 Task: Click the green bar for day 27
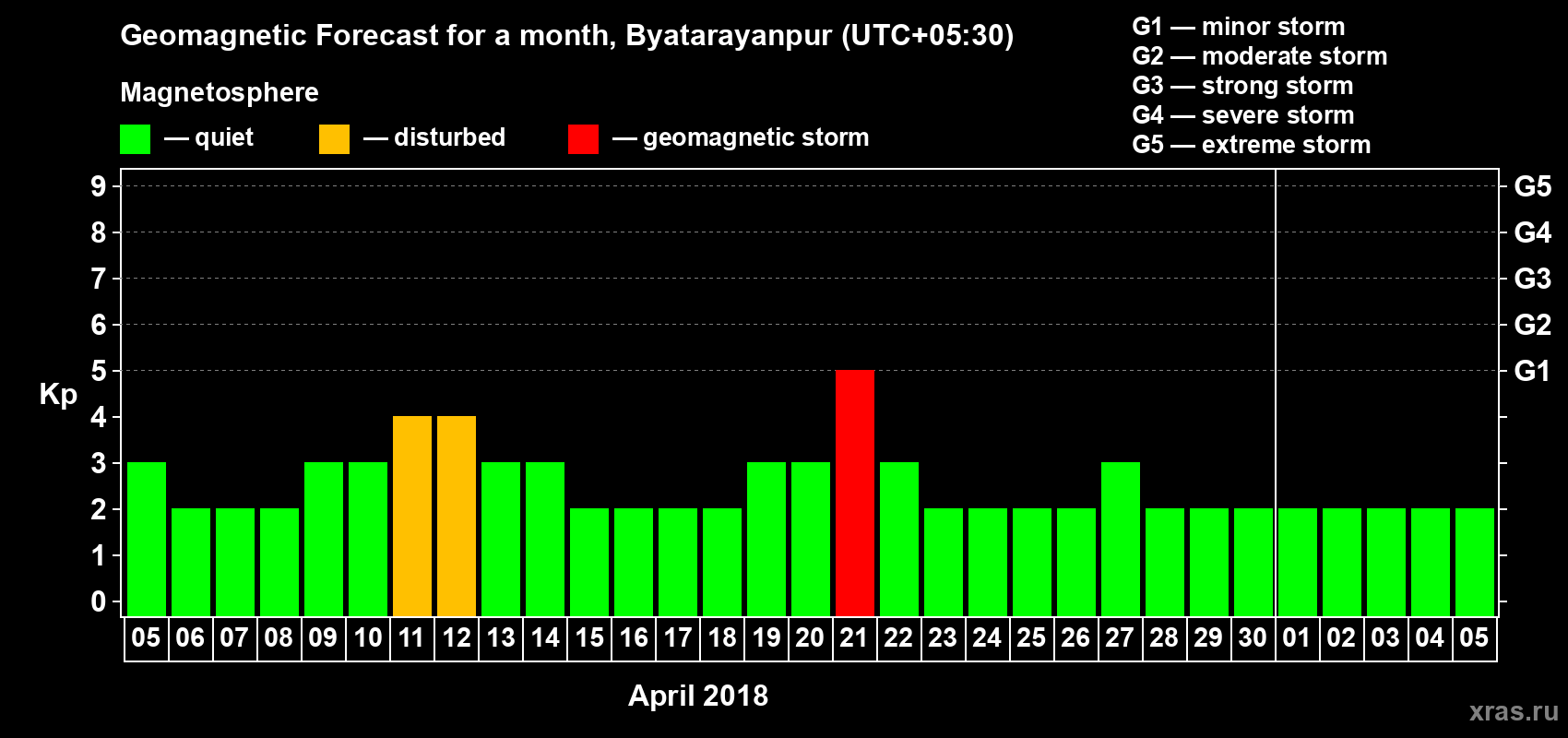[x=1121, y=539]
